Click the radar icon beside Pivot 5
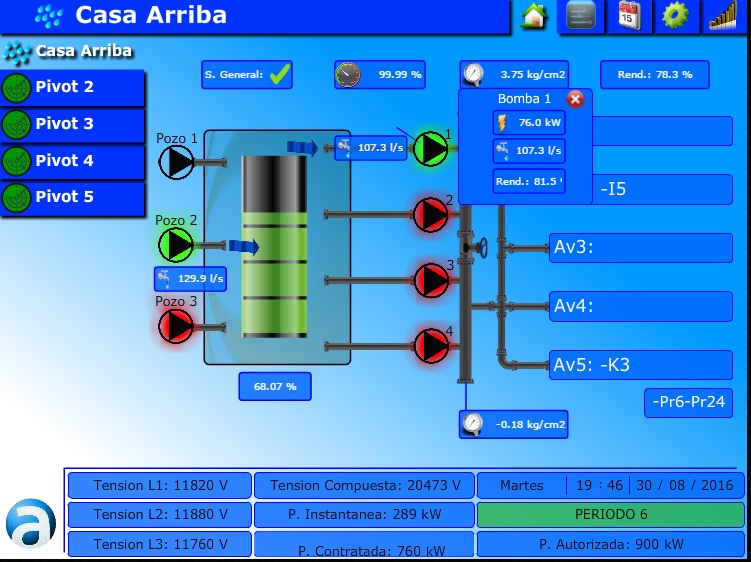751x562 pixels. [x=16, y=198]
